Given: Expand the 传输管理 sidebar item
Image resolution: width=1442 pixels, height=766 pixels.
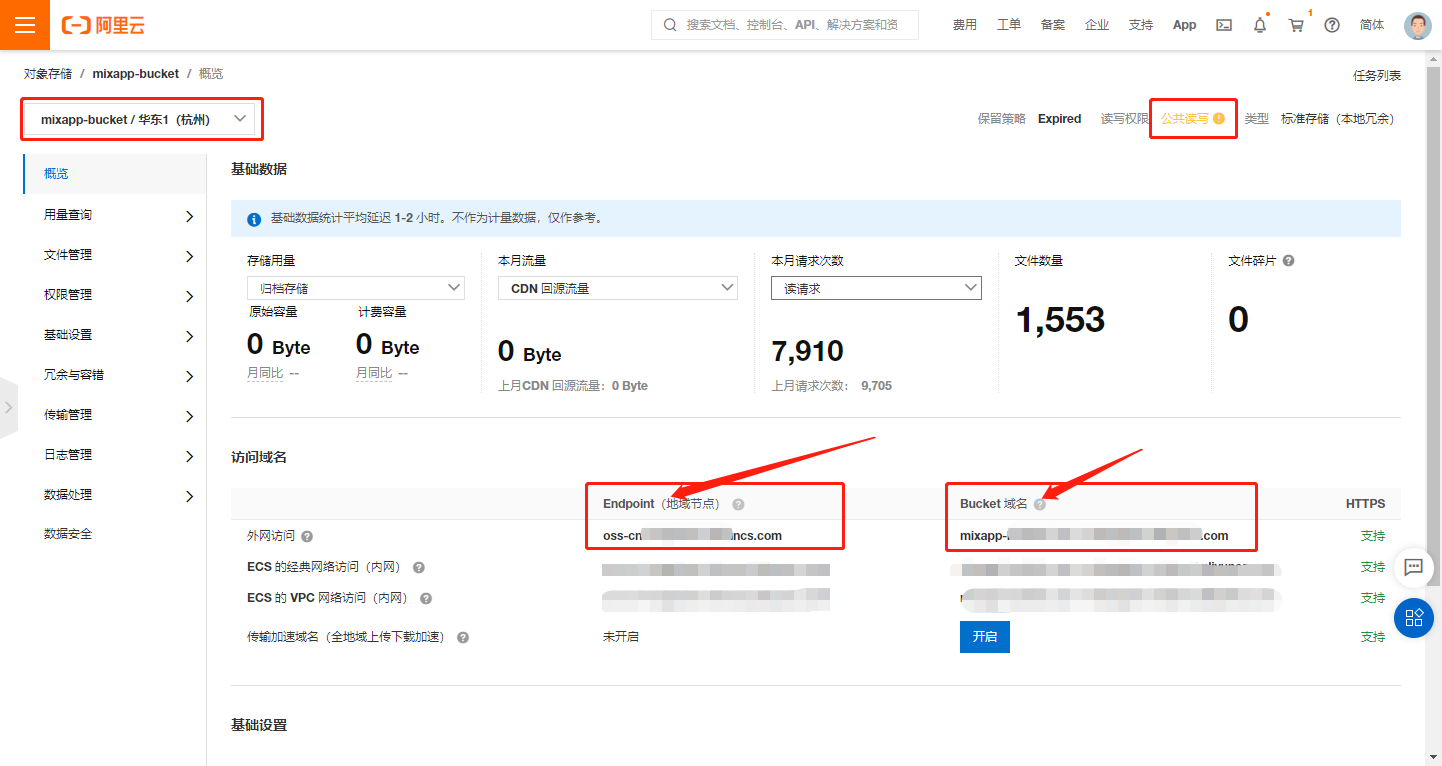Looking at the screenshot, I should pyautogui.click(x=114, y=415).
